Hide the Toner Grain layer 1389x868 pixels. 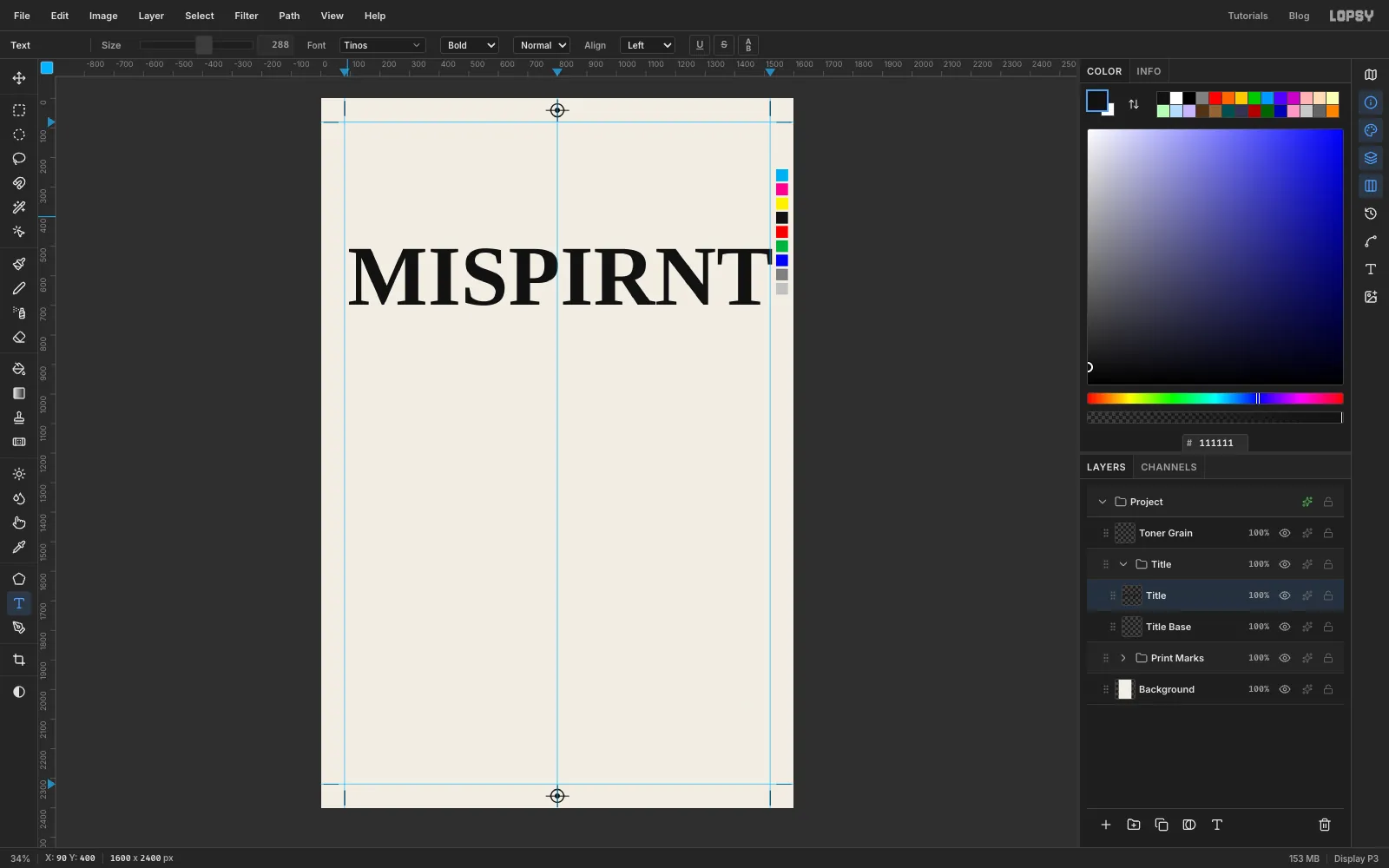pos(1285,533)
